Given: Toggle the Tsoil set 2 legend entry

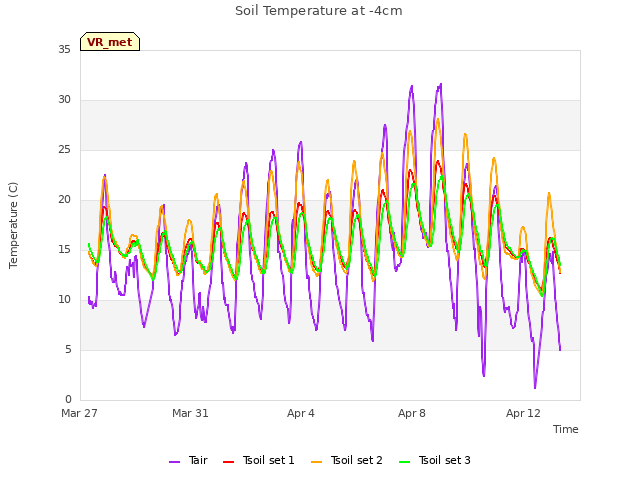Looking at the screenshot, I should [347, 460].
